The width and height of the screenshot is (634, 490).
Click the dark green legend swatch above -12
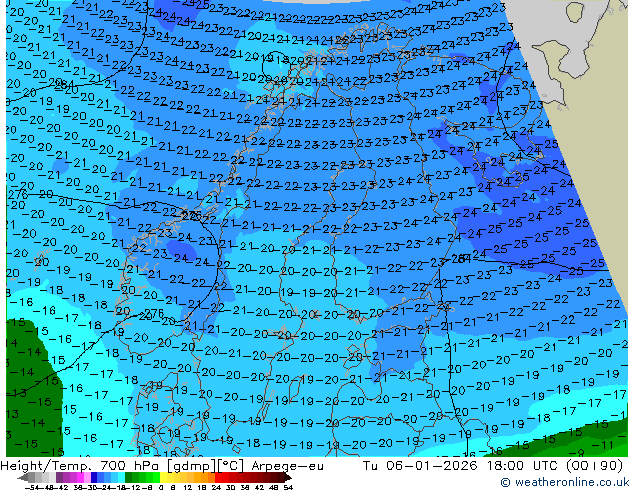pyautogui.click(x=129, y=477)
